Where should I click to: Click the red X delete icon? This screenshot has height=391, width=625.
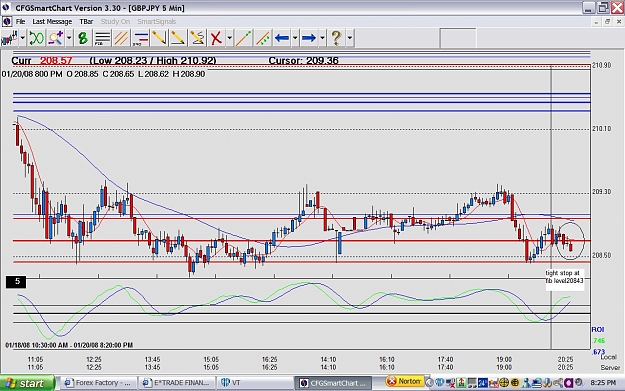click(x=216, y=38)
